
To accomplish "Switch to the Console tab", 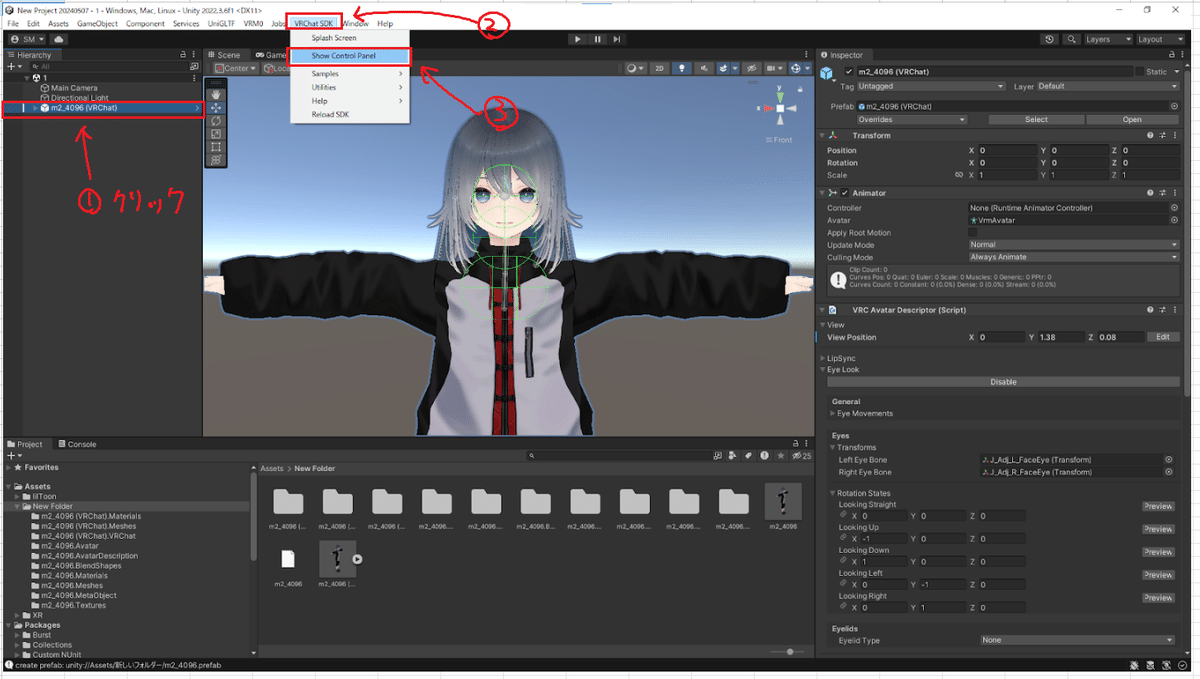I will [x=77, y=444].
